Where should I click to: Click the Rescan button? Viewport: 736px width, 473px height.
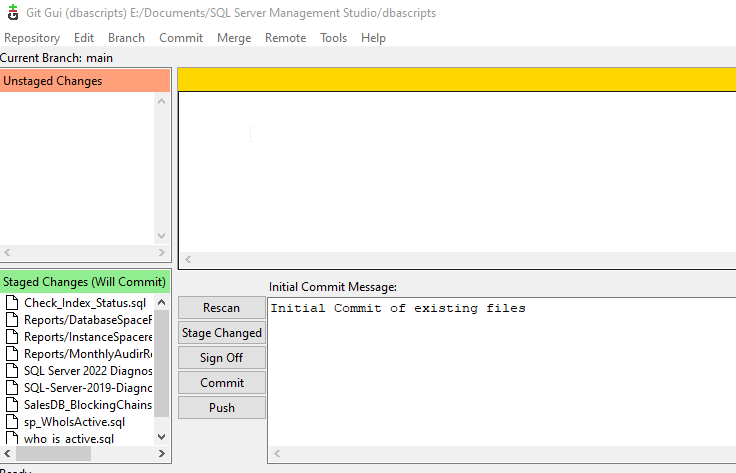click(222, 308)
